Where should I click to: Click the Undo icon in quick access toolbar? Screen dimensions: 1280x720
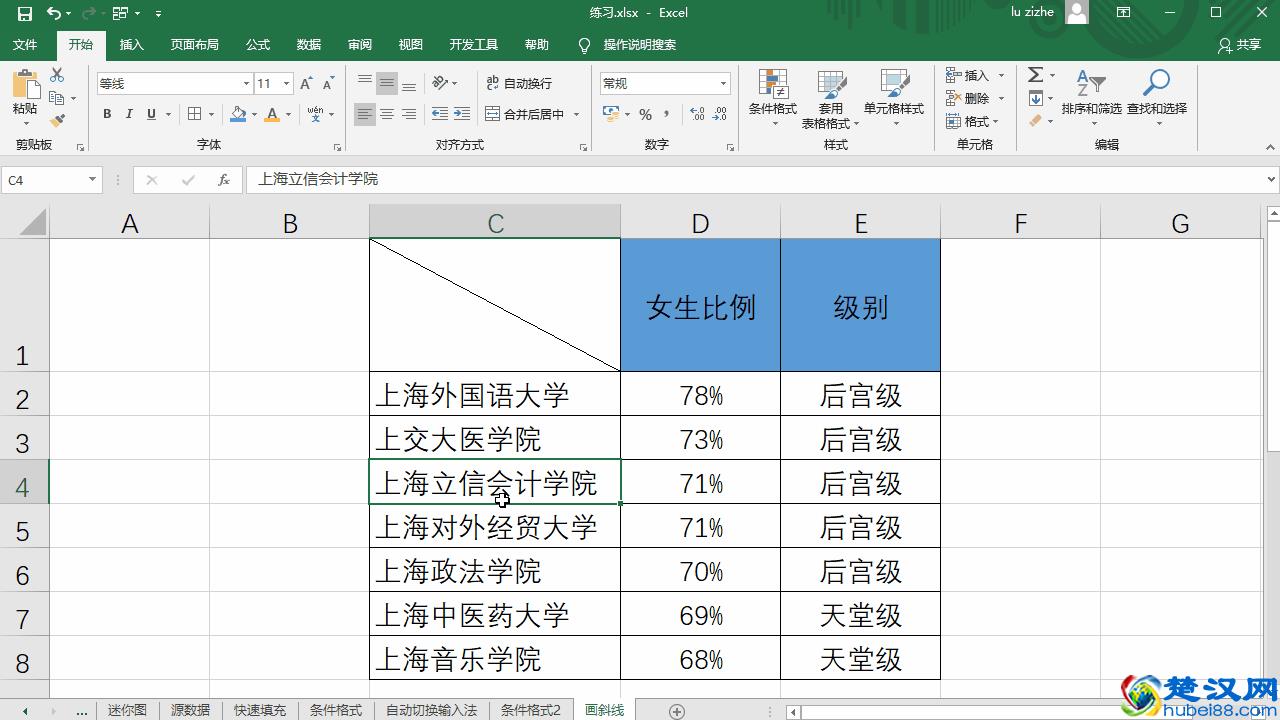click(x=55, y=13)
